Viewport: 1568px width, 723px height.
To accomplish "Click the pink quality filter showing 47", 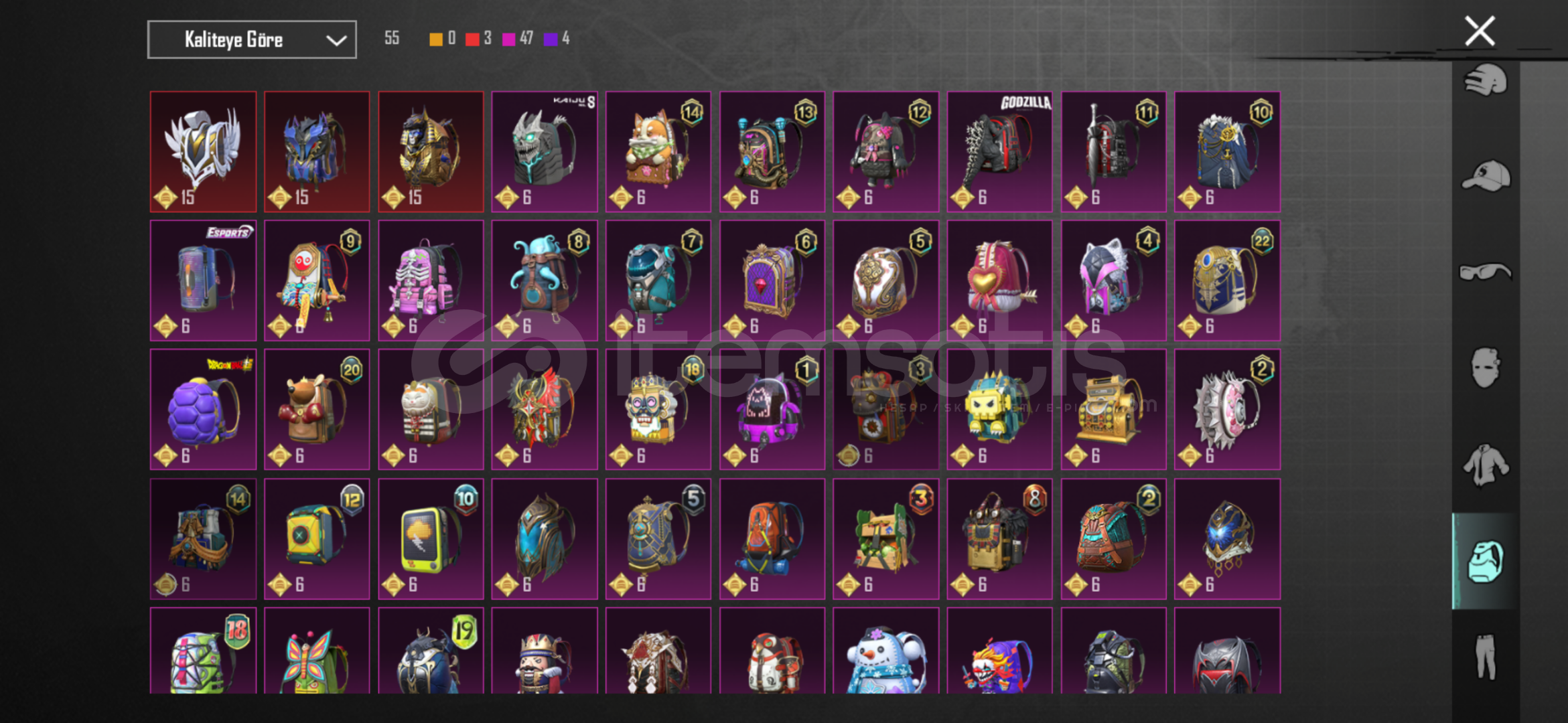I will pos(517,38).
